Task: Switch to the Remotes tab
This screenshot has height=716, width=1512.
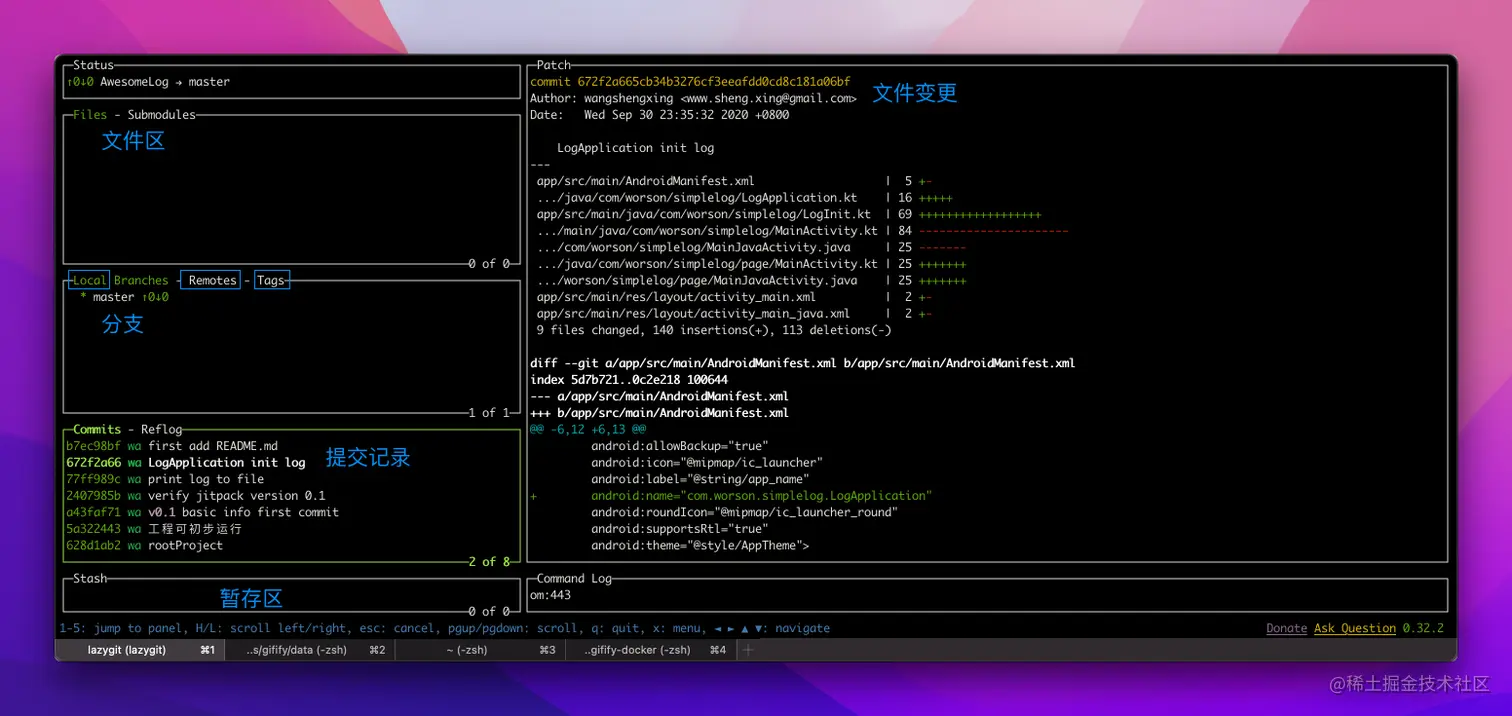Action: click(213, 281)
